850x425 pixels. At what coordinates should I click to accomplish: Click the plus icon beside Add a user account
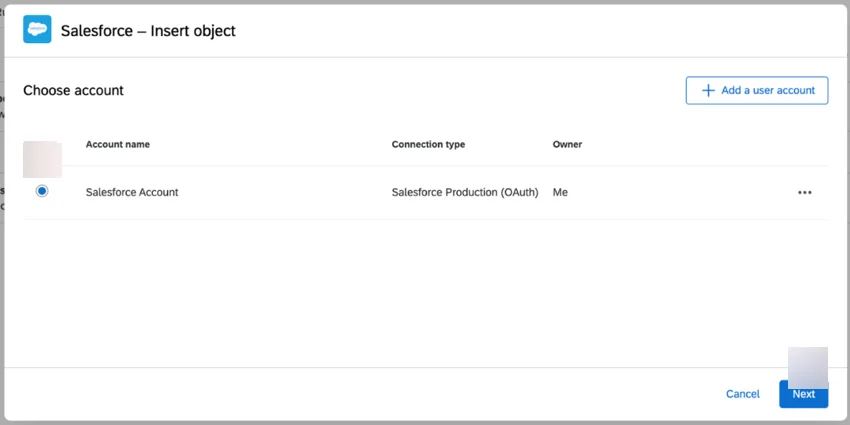point(708,90)
